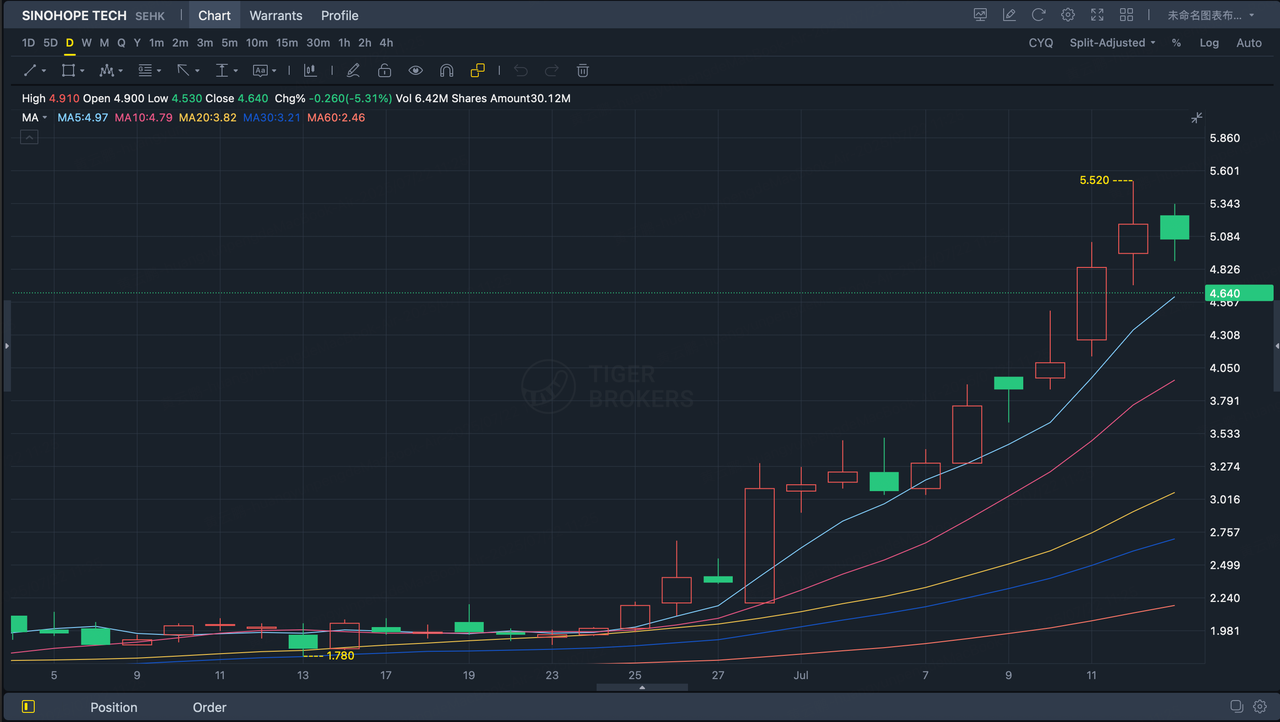Screen dimensions: 1280x722
Task: Toggle the CYQ chip distribution
Action: [1041, 43]
